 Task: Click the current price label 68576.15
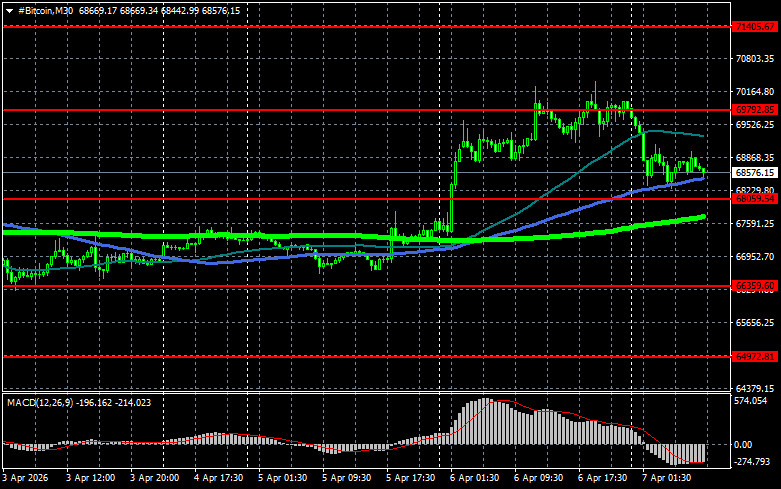pyautogui.click(x=755, y=173)
